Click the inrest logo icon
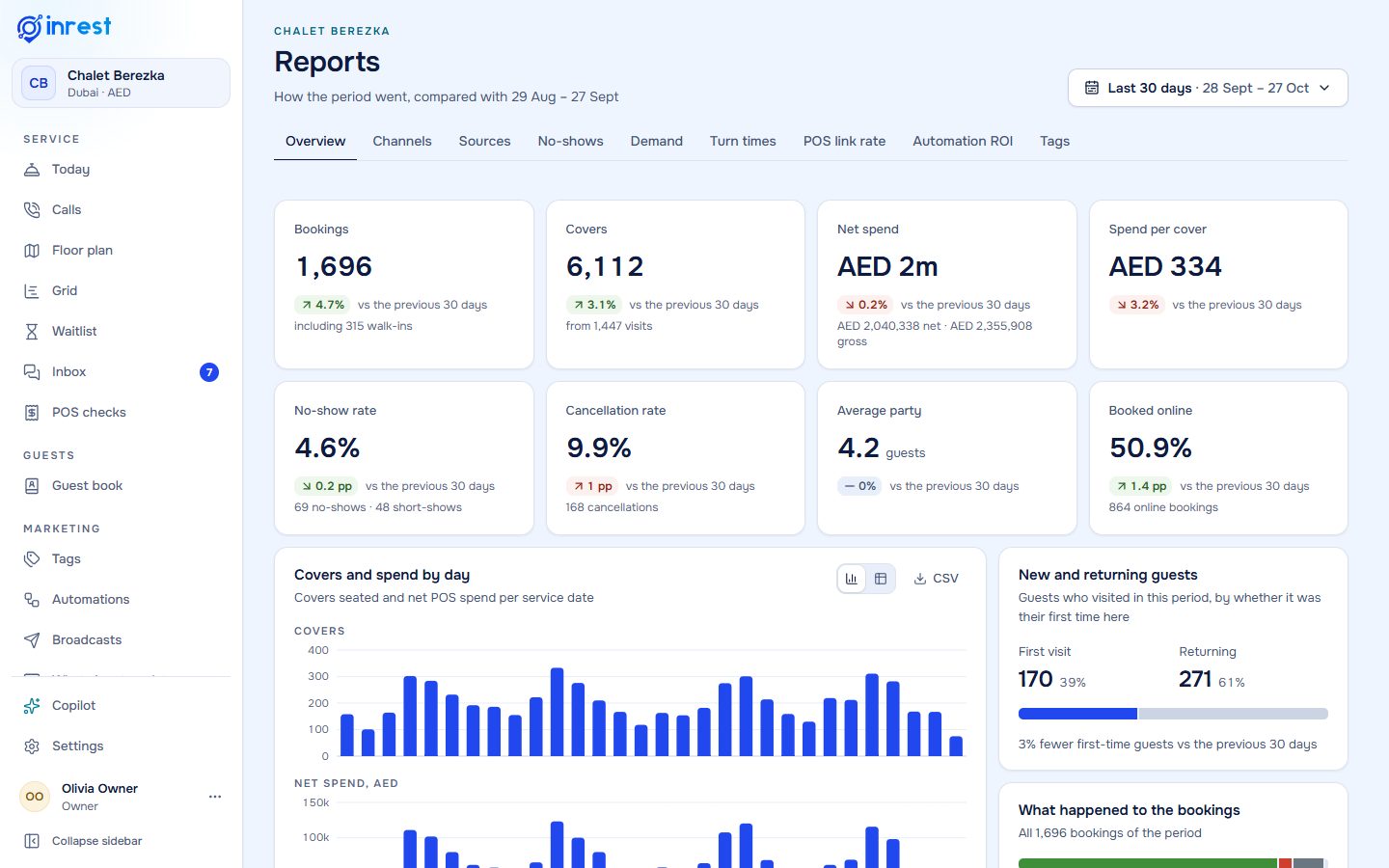Image resolution: width=1389 pixels, height=868 pixels. click(x=30, y=28)
